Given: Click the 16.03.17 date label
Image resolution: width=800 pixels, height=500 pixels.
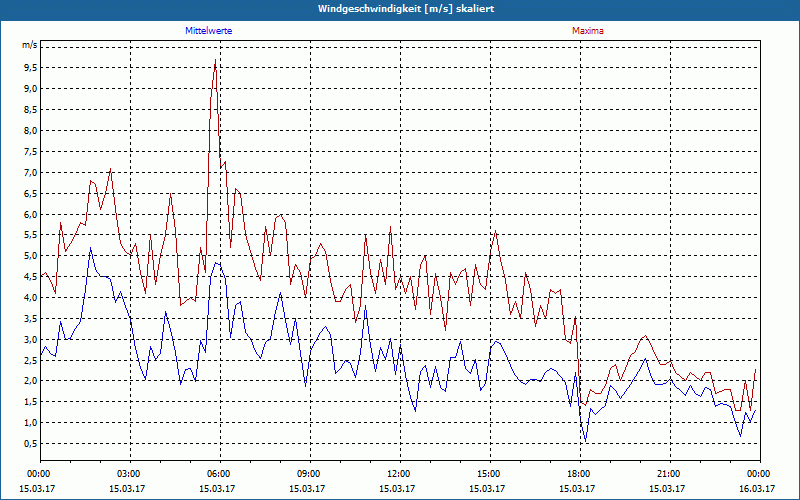Looking at the screenshot, I should (x=757, y=488).
